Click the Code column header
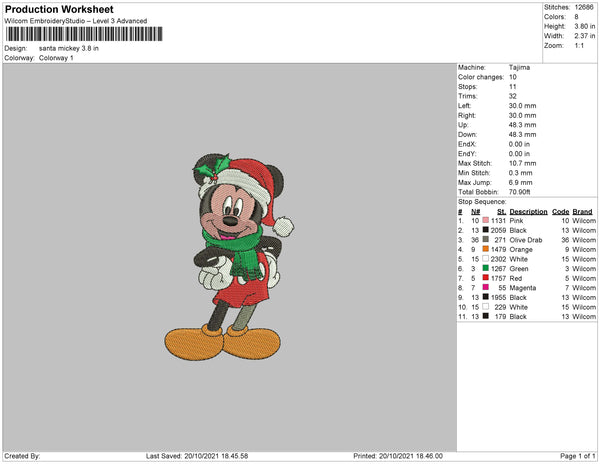The height and width of the screenshot is (464, 600). 560,212
